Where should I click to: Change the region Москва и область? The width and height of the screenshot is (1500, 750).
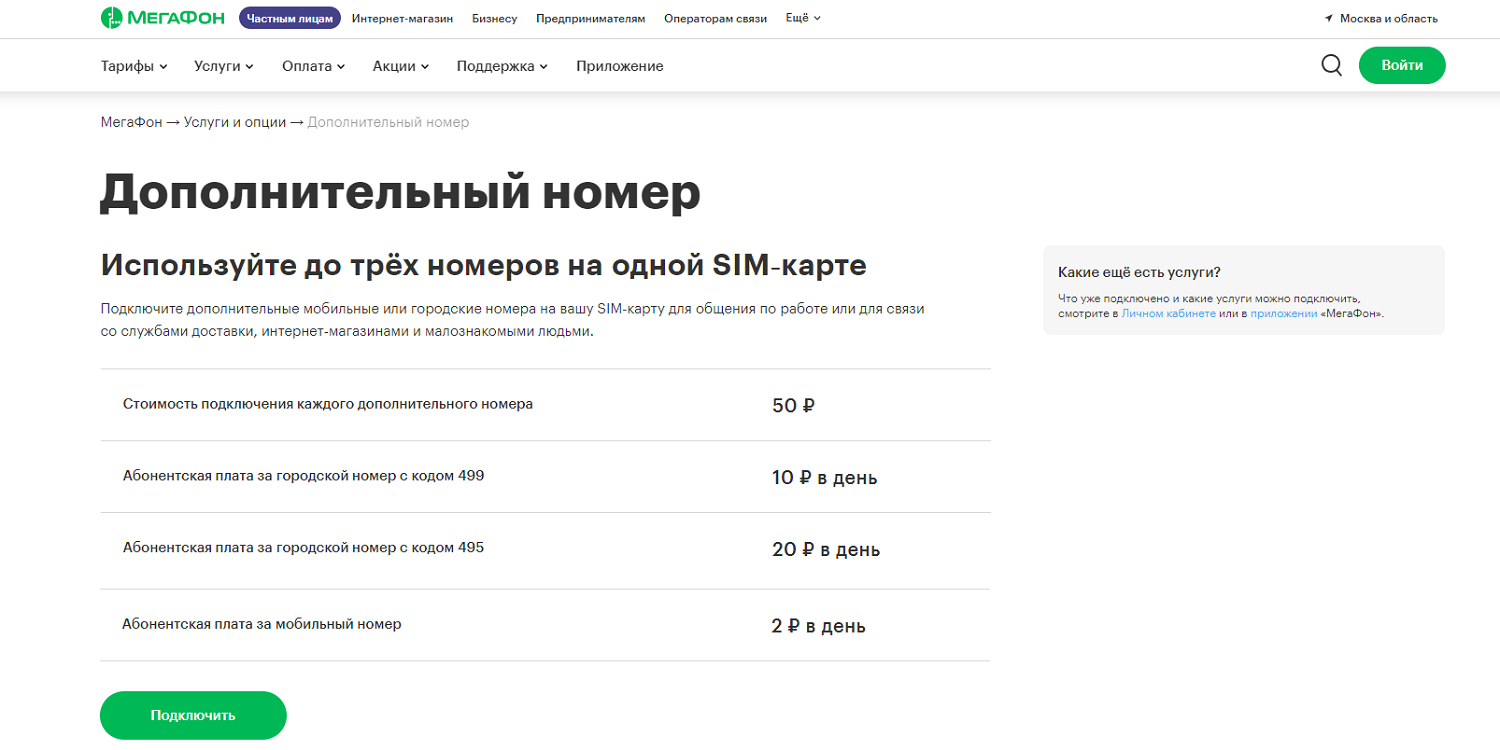pos(1389,19)
